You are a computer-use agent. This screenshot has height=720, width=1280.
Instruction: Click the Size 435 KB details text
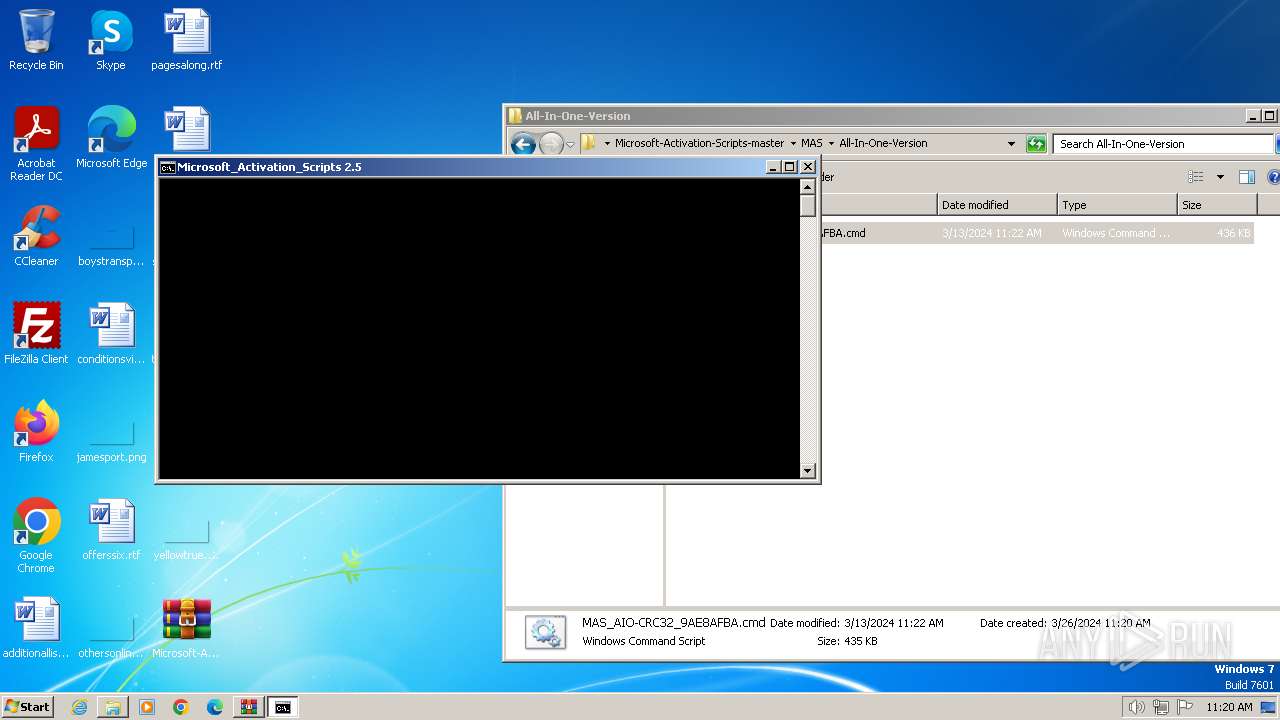(x=847, y=641)
